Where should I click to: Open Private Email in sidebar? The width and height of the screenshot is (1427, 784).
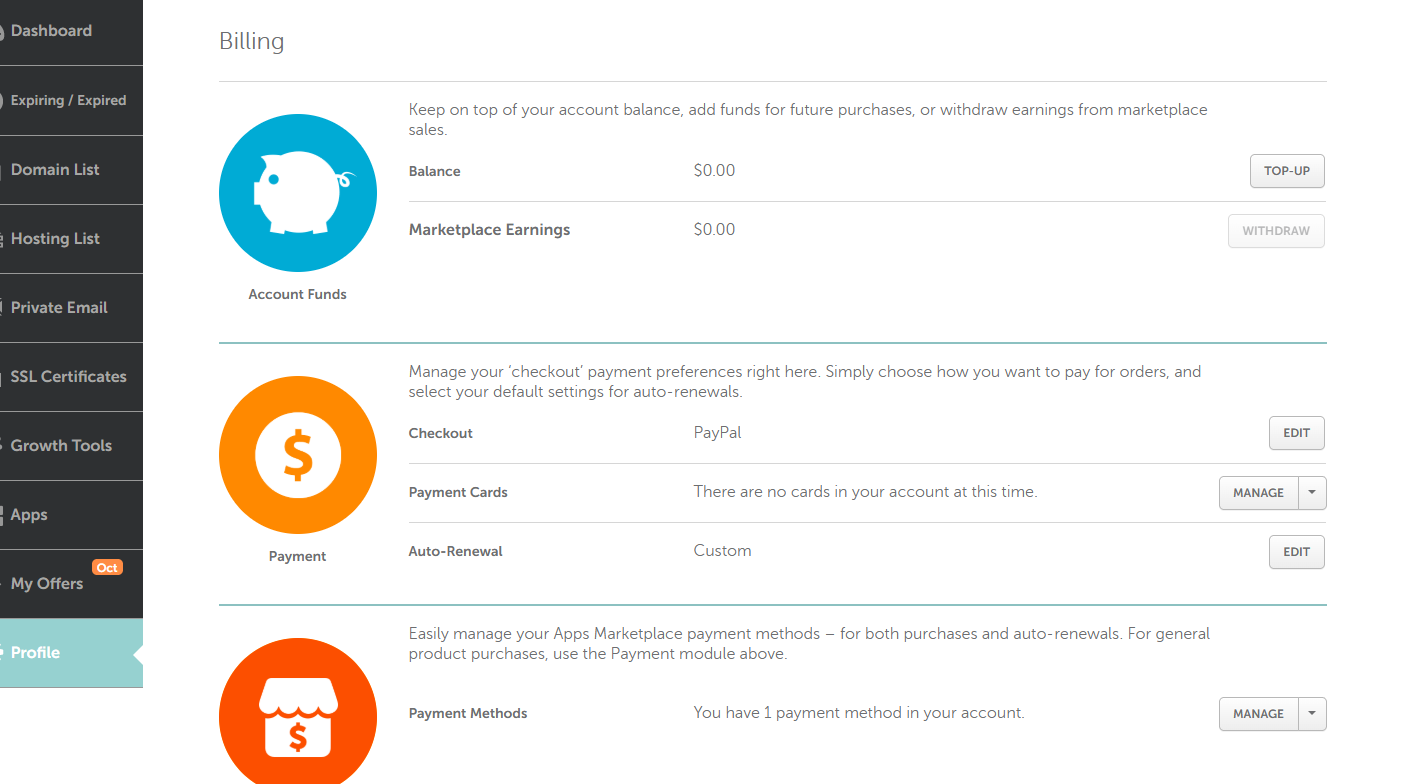(71, 307)
